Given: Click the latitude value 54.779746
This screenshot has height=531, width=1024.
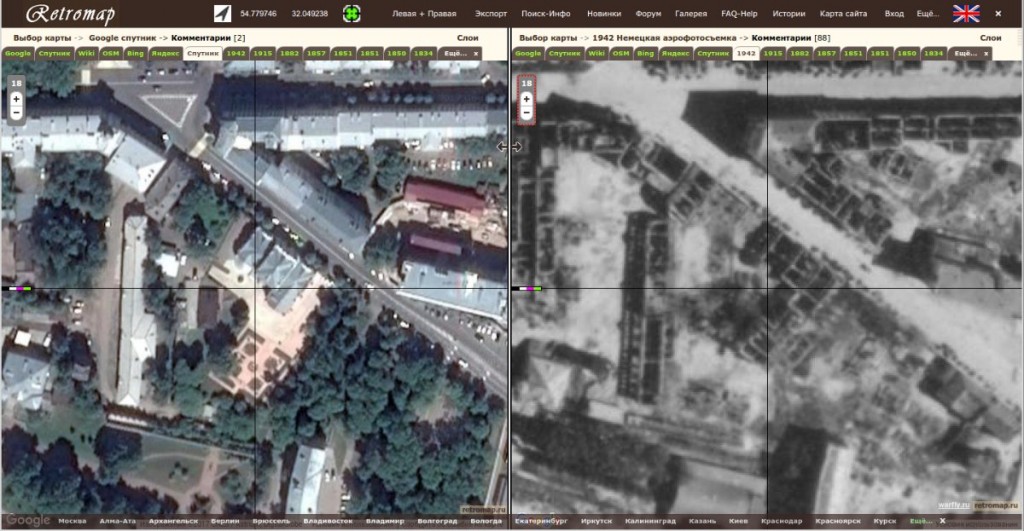Looking at the screenshot, I should pyautogui.click(x=258, y=14).
